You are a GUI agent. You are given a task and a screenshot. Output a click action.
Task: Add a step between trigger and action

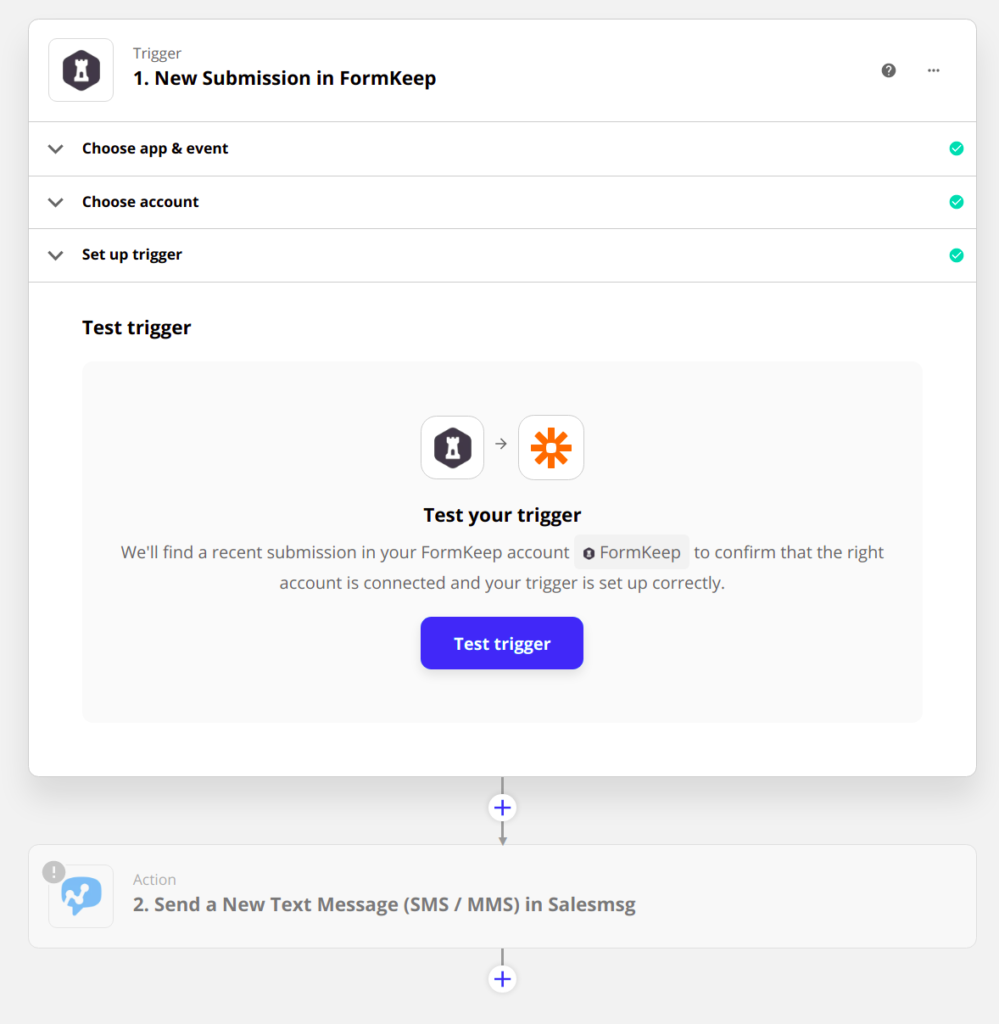pos(502,807)
